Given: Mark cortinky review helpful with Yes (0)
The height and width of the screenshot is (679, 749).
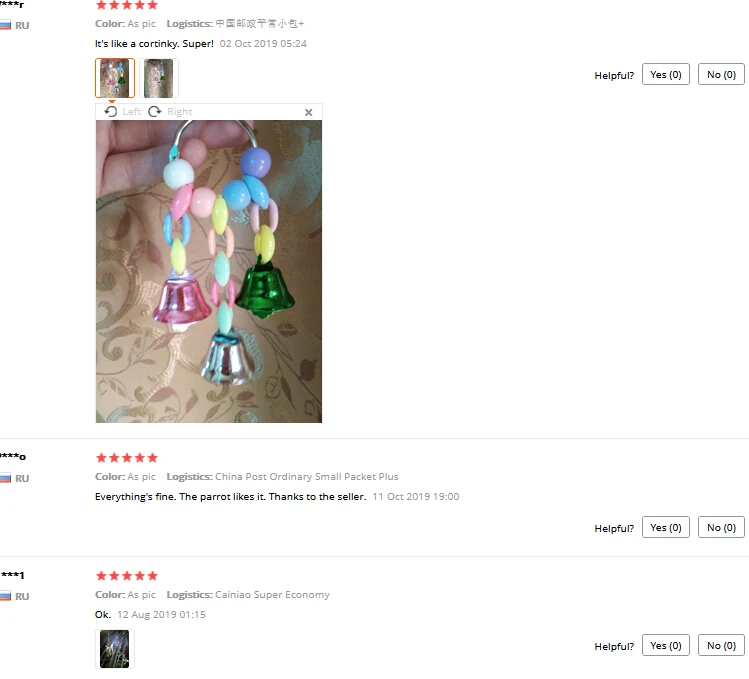Looking at the screenshot, I should coord(665,75).
